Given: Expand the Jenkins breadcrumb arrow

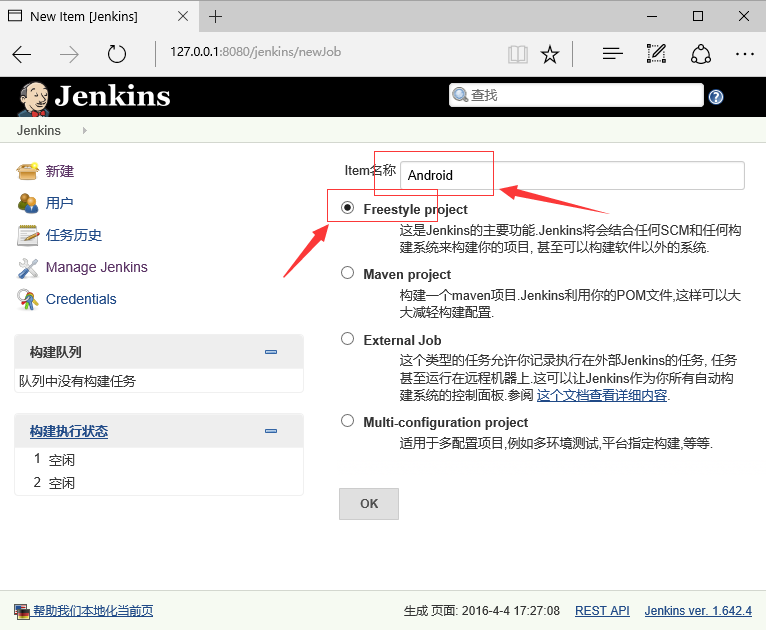Looking at the screenshot, I should [85, 130].
